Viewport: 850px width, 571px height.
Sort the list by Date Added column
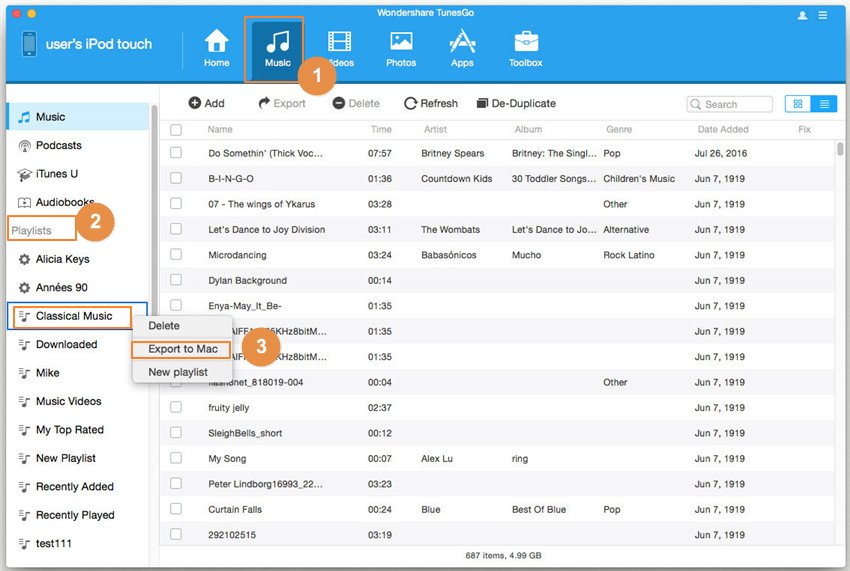pos(722,129)
